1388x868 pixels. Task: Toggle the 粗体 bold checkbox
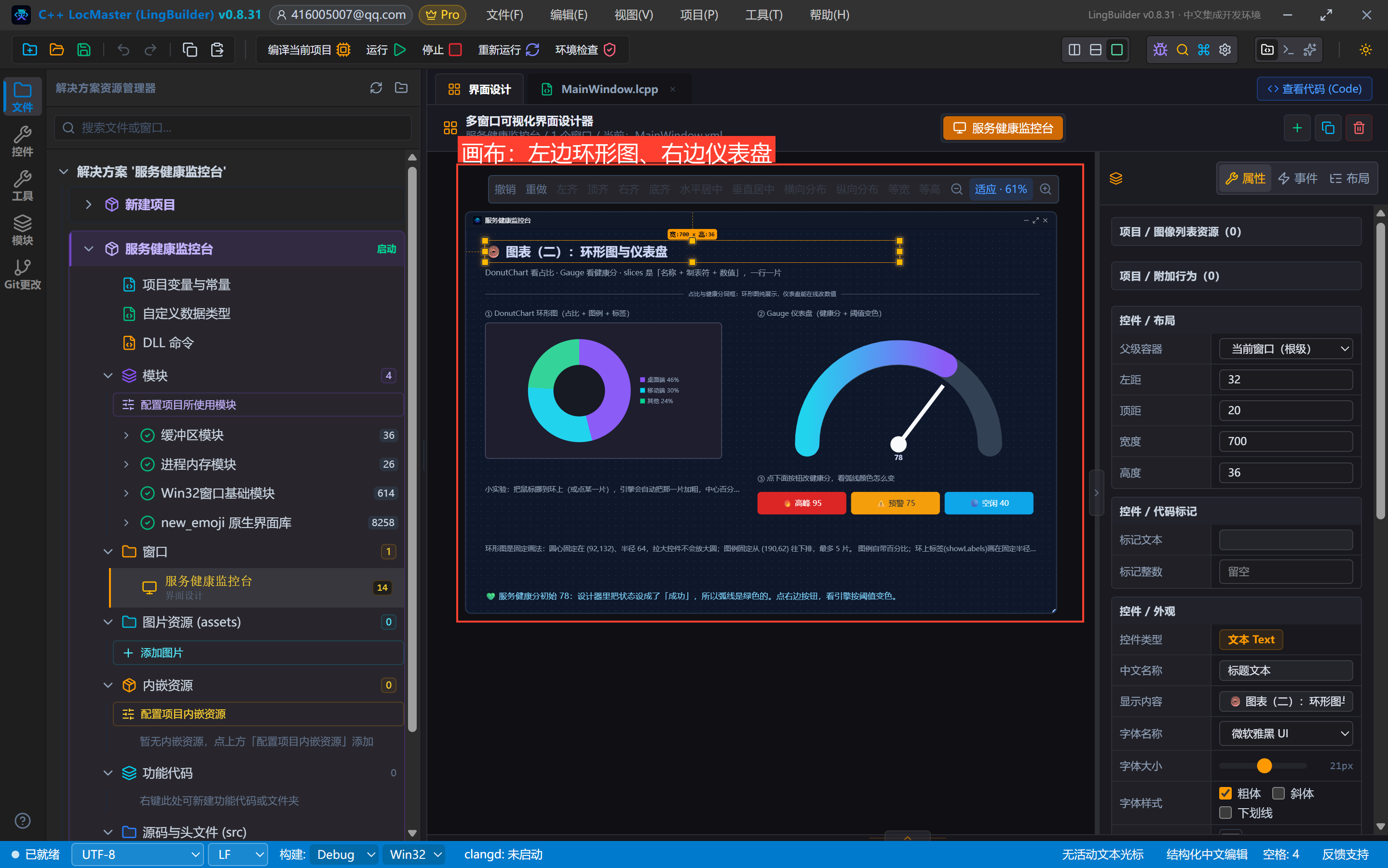1225,793
